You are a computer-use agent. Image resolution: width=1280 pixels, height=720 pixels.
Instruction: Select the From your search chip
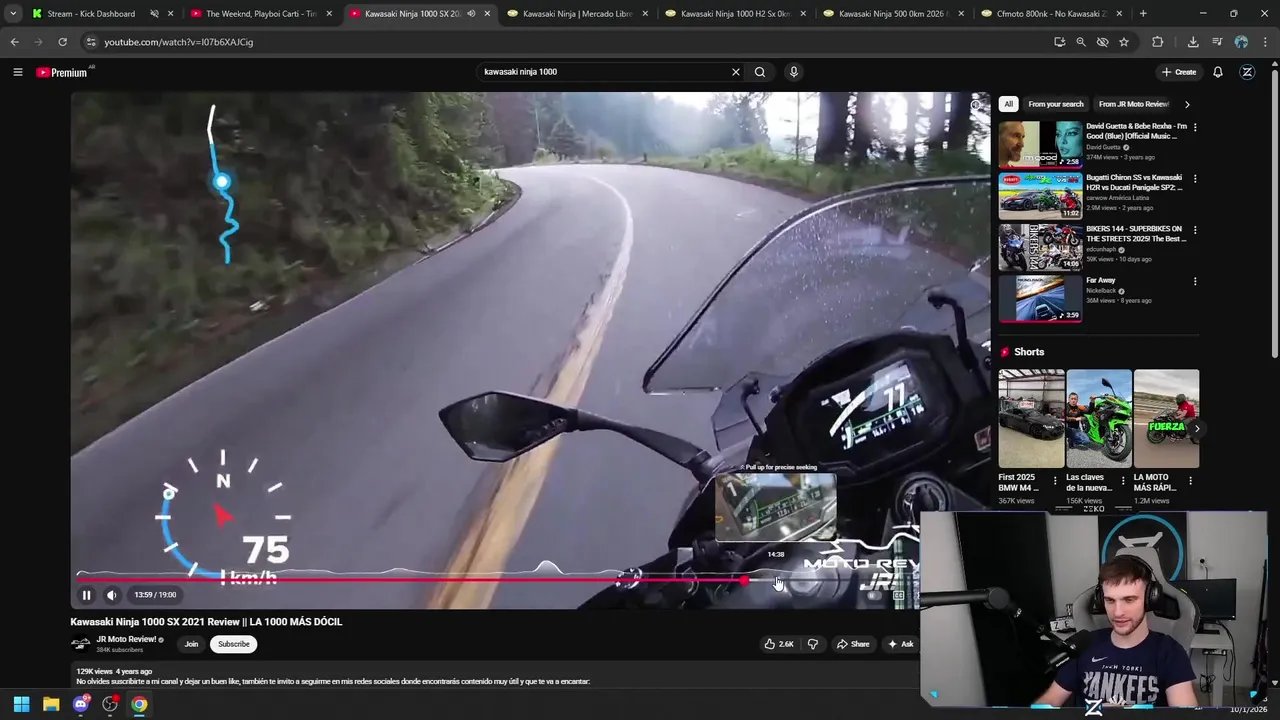point(1056,104)
